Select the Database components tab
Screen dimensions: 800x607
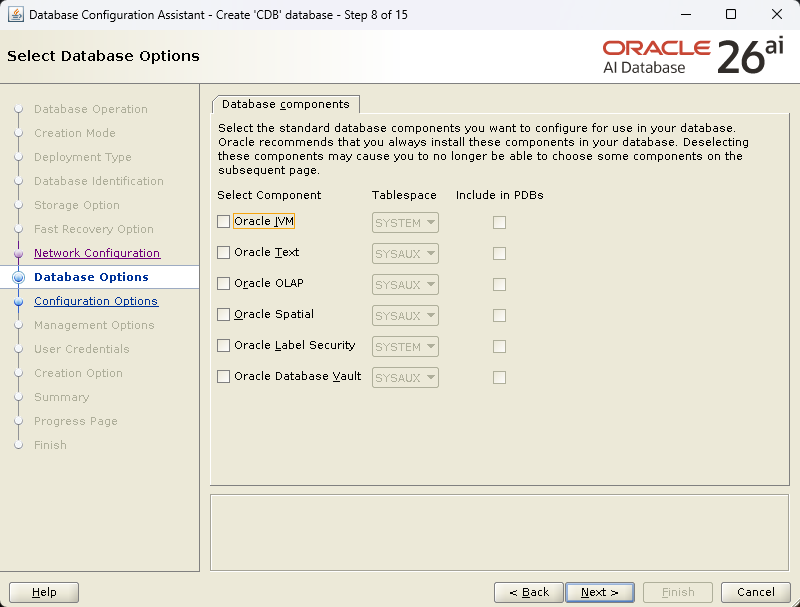(x=286, y=104)
